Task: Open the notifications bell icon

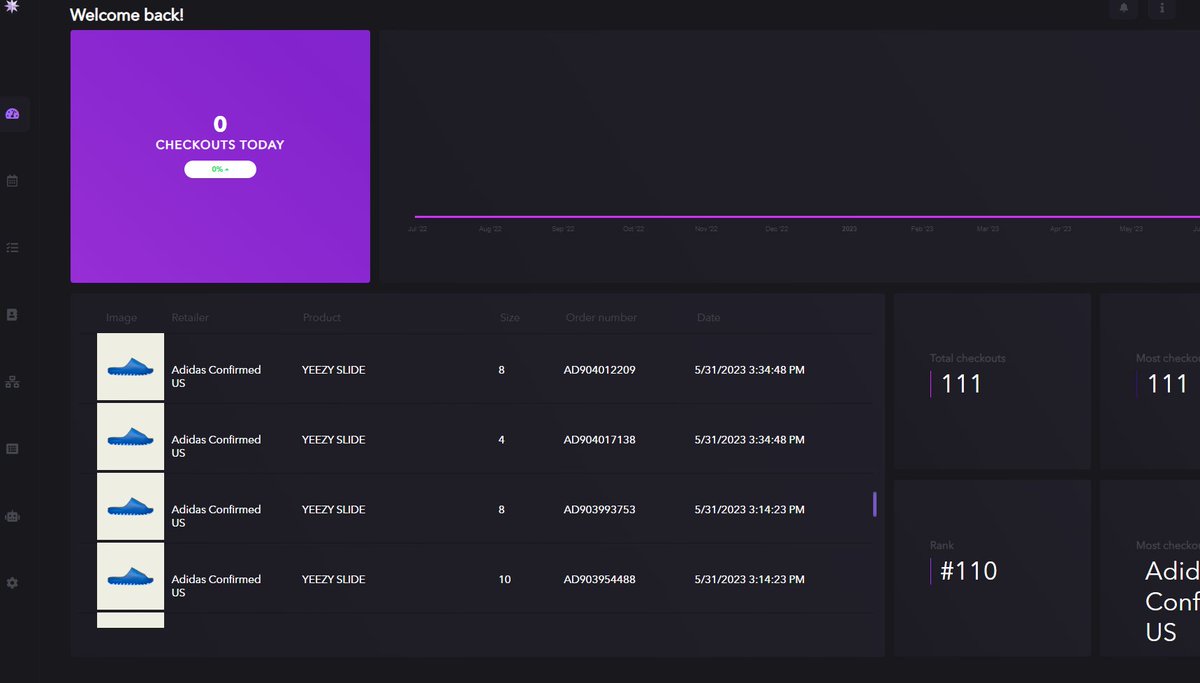Action: tap(1124, 8)
